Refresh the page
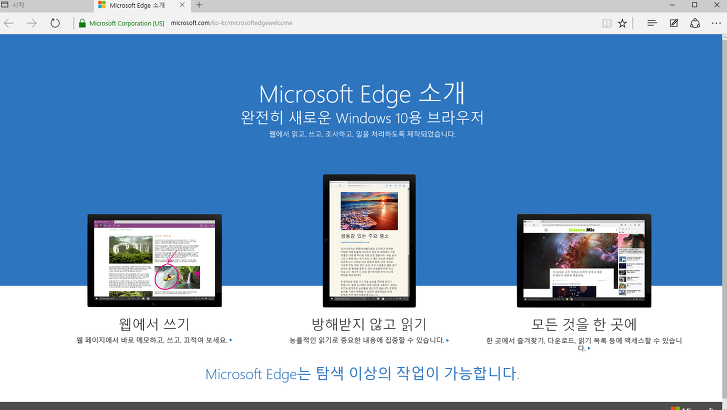The width and height of the screenshot is (727, 410). coord(55,23)
